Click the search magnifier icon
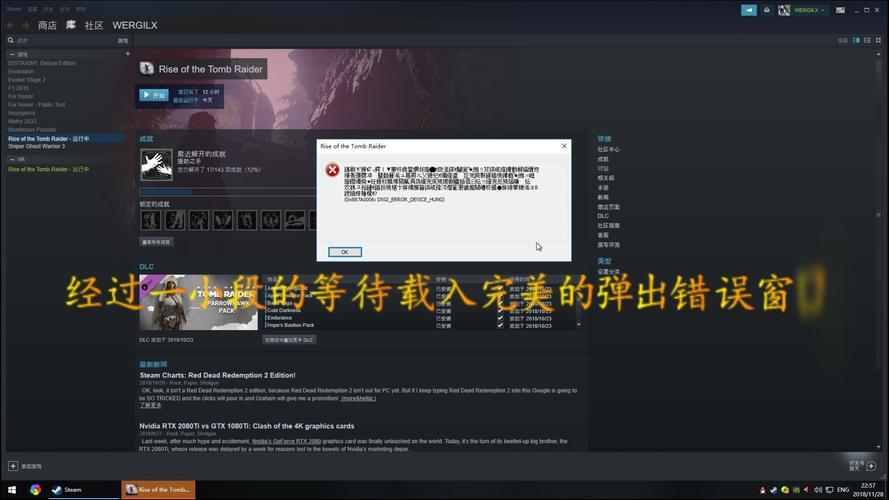 pyautogui.click(x=11, y=40)
